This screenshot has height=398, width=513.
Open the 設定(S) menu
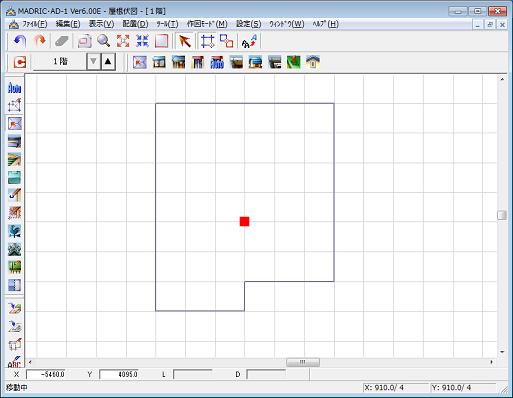click(248, 24)
